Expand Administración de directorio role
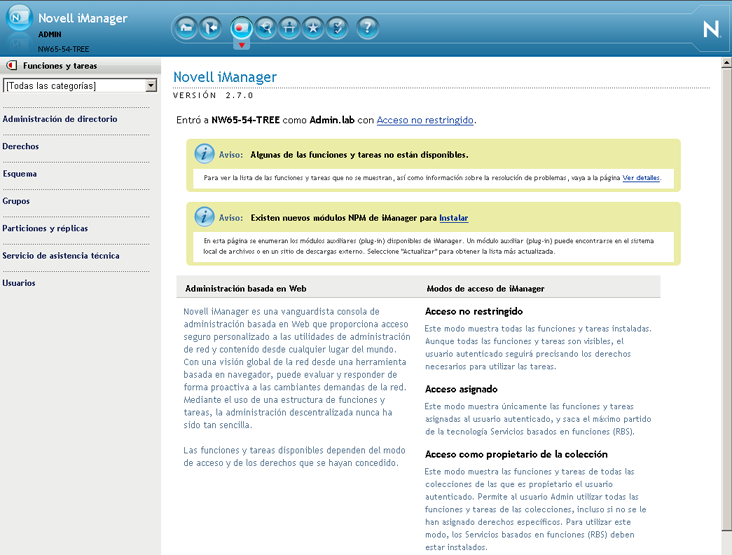The height and width of the screenshot is (555, 732). pyautogui.click(x=60, y=119)
